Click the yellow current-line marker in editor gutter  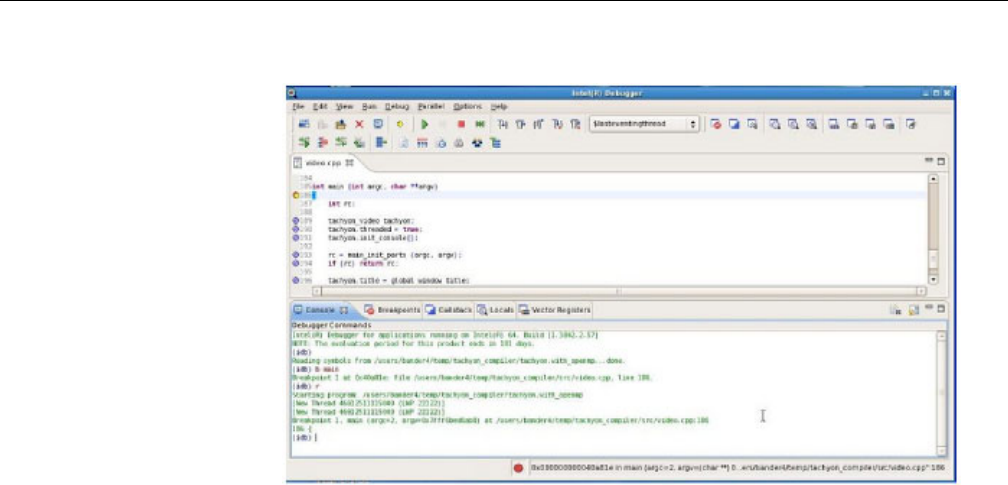pos(296,195)
